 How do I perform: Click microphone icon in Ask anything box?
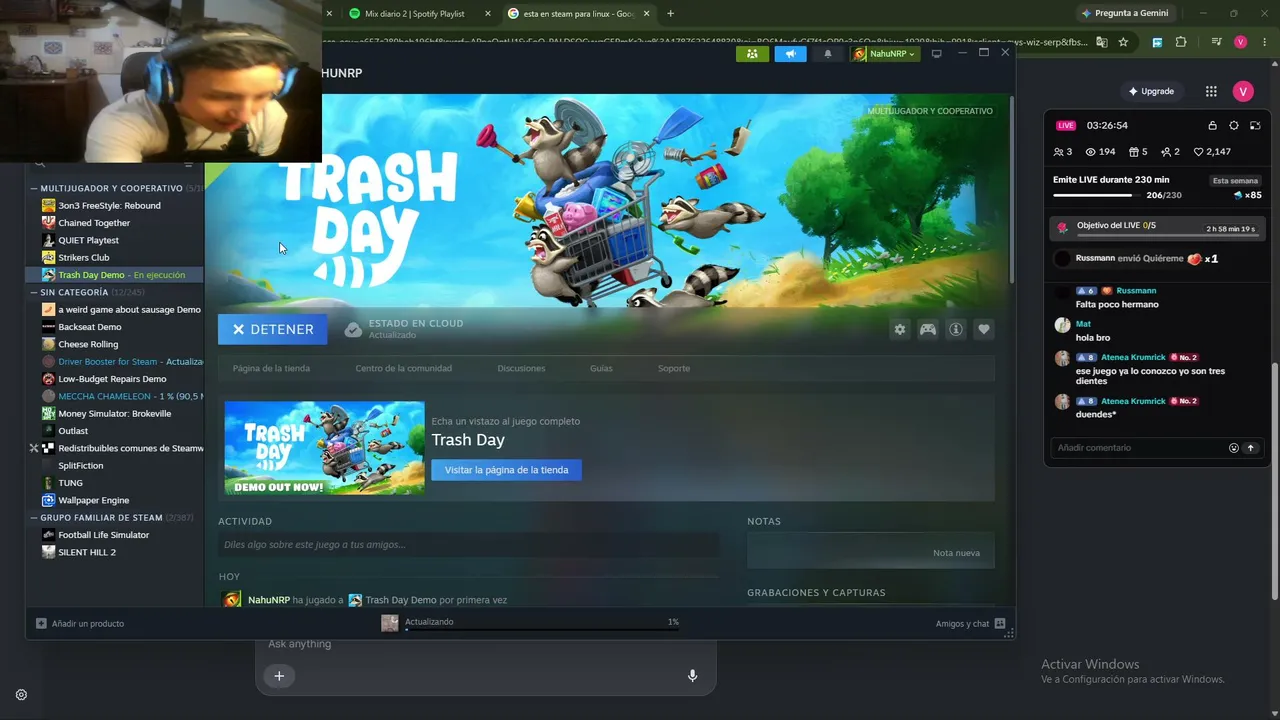692,676
